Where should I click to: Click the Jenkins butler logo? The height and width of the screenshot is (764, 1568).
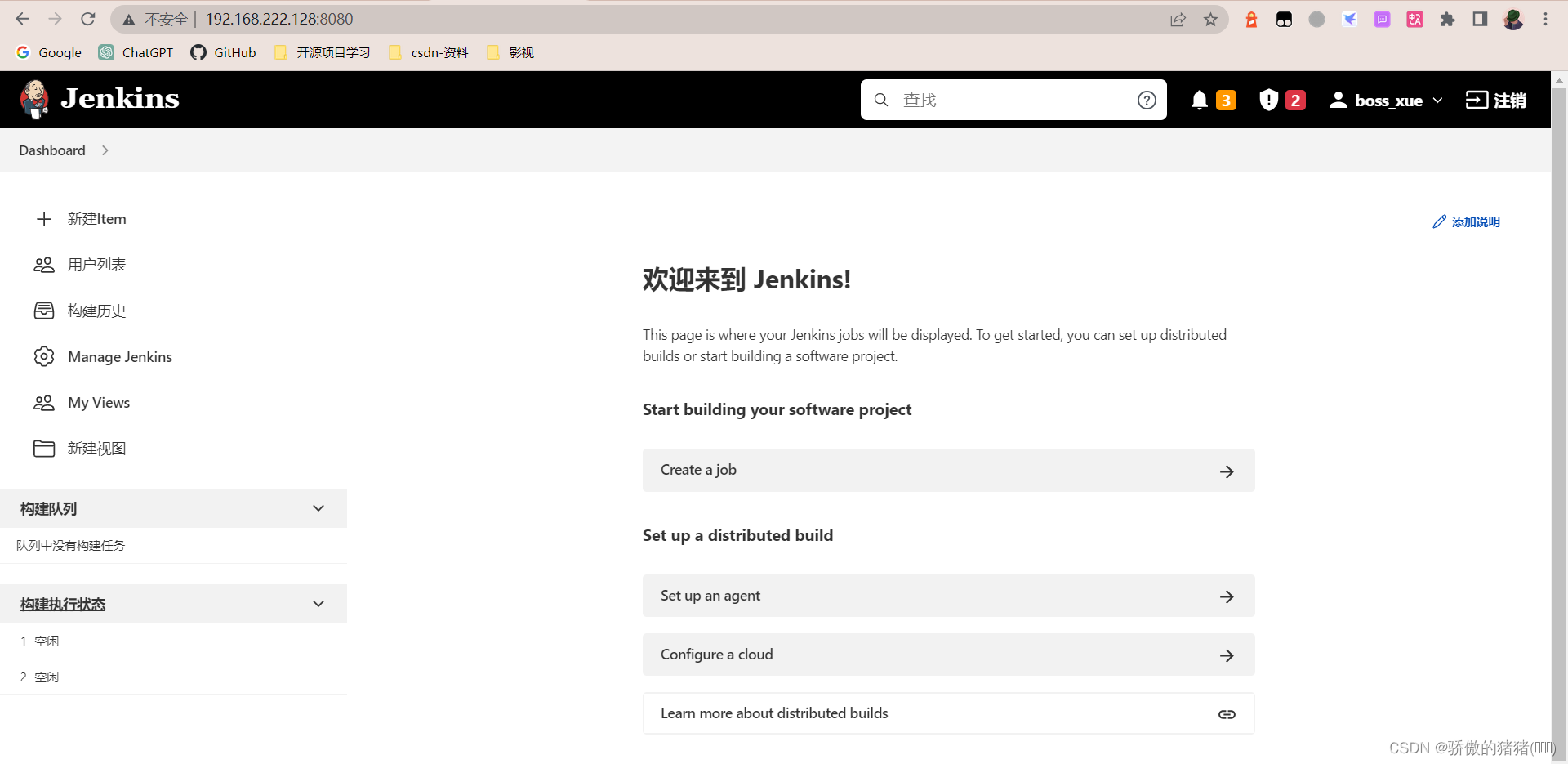[34, 99]
